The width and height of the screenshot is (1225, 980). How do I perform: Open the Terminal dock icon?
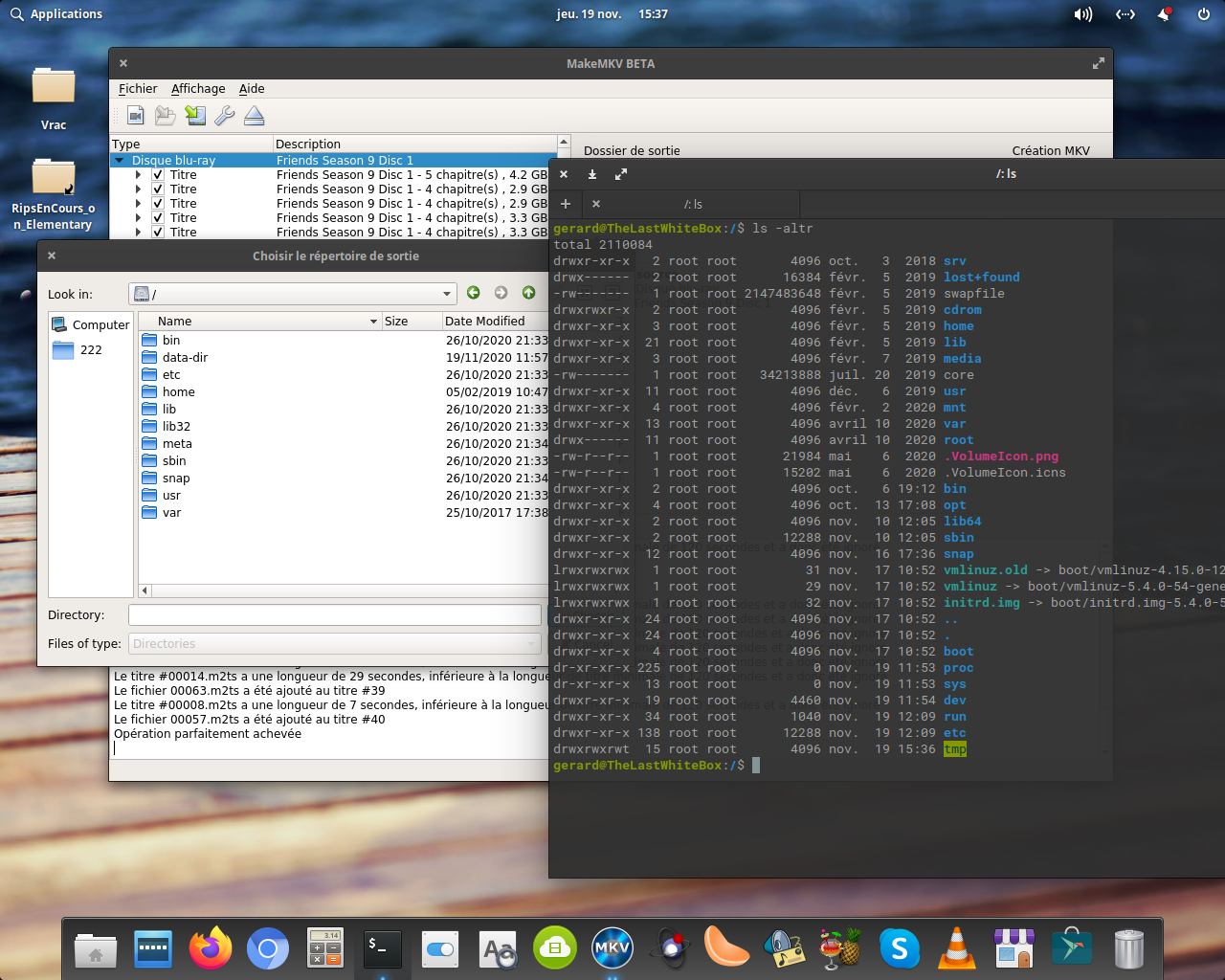click(x=383, y=948)
